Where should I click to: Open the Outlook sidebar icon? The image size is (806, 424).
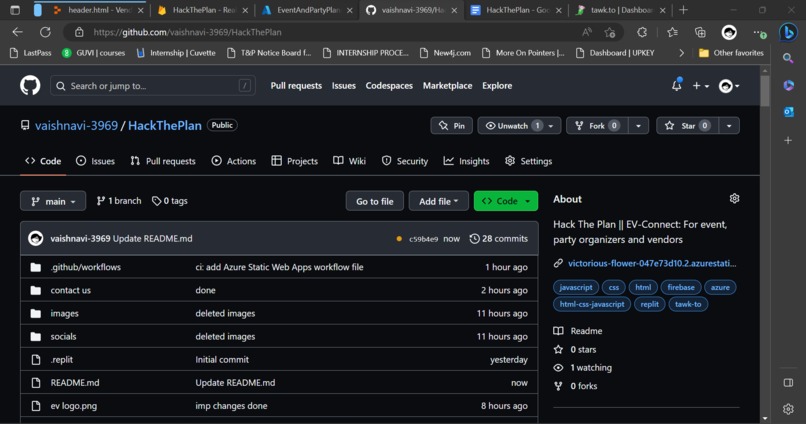pyautogui.click(x=788, y=111)
